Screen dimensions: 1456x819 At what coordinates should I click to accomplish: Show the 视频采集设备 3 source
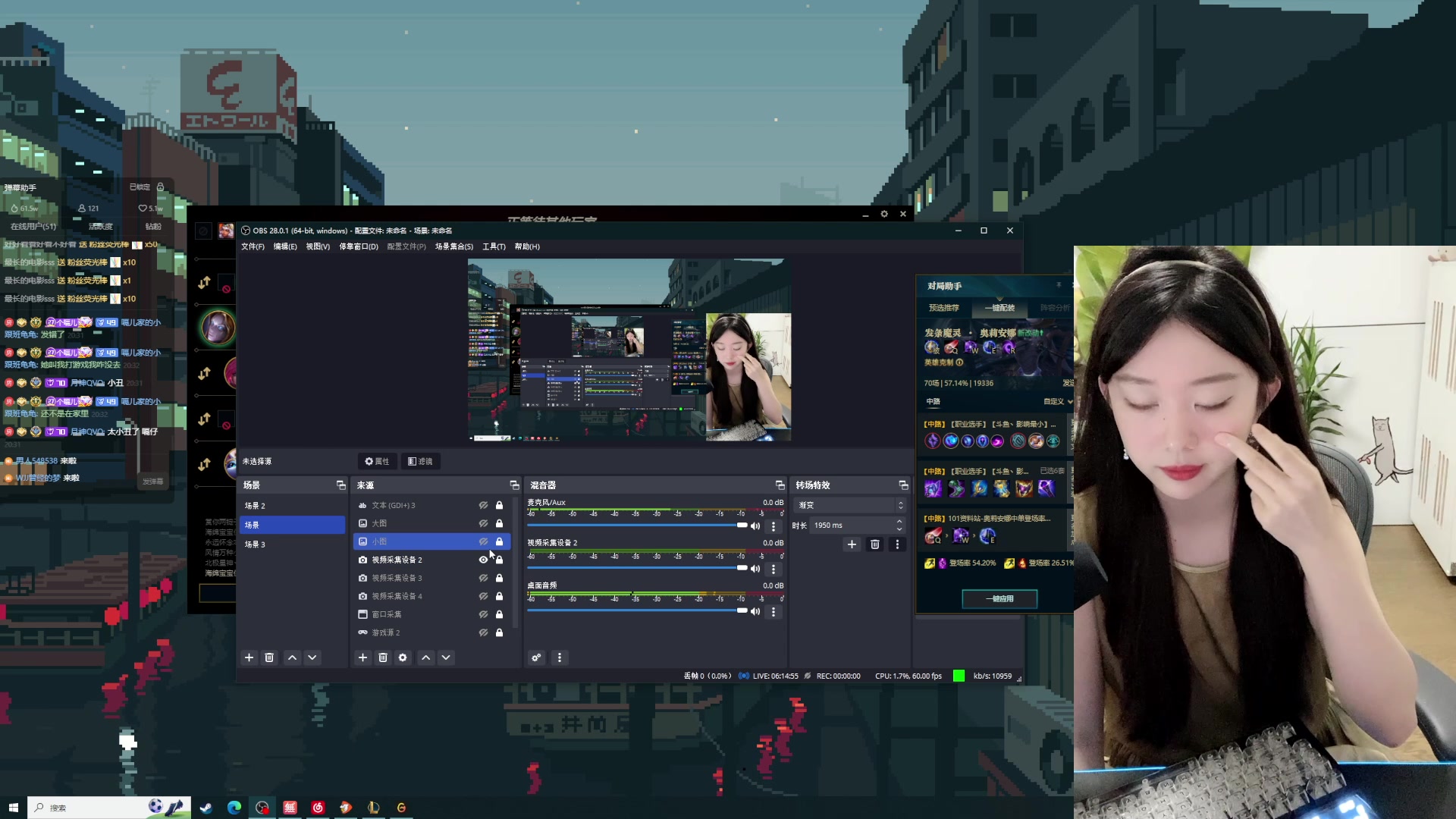point(483,578)
